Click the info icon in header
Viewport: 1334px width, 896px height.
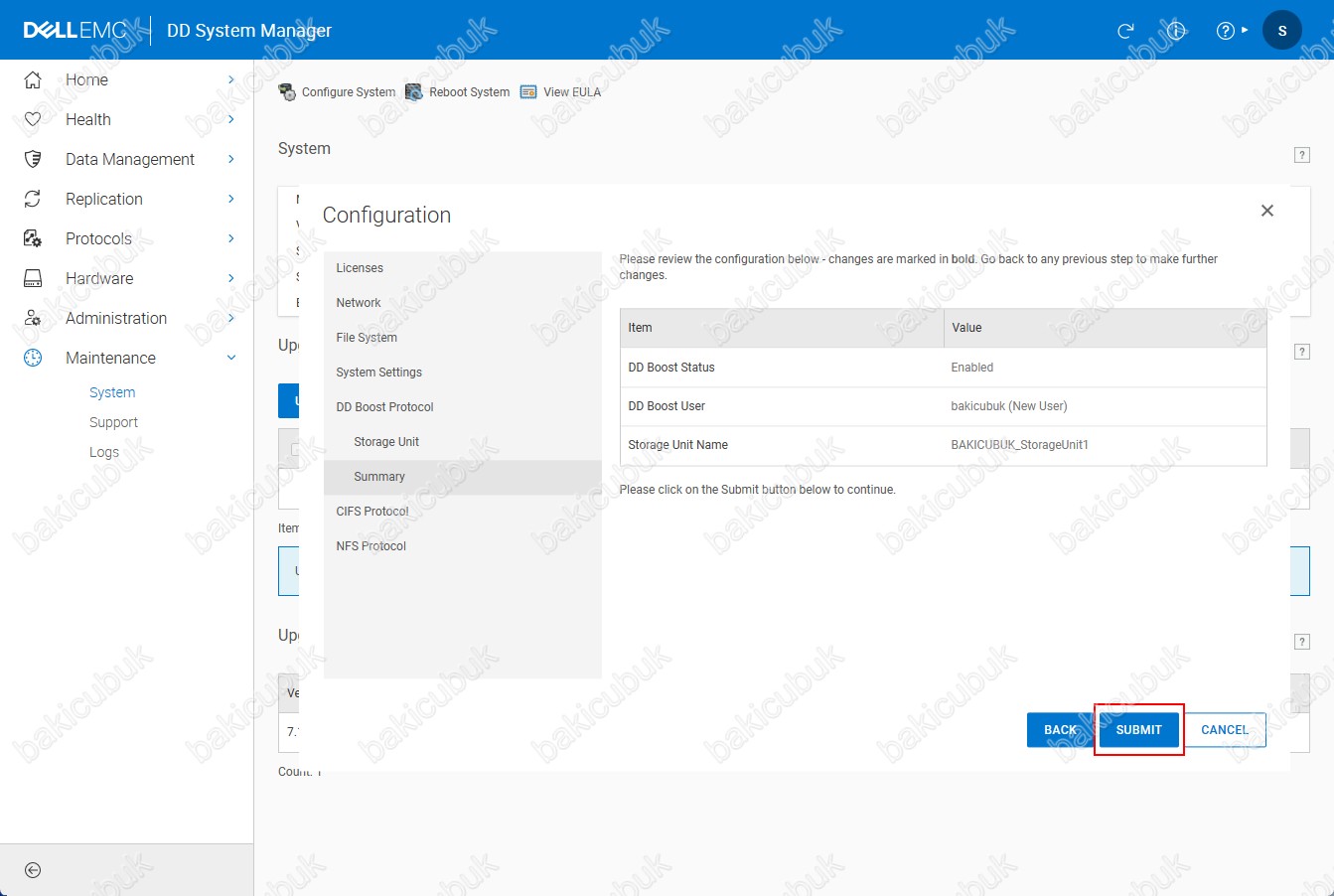pyautogui.click(x=1176, y=31)
